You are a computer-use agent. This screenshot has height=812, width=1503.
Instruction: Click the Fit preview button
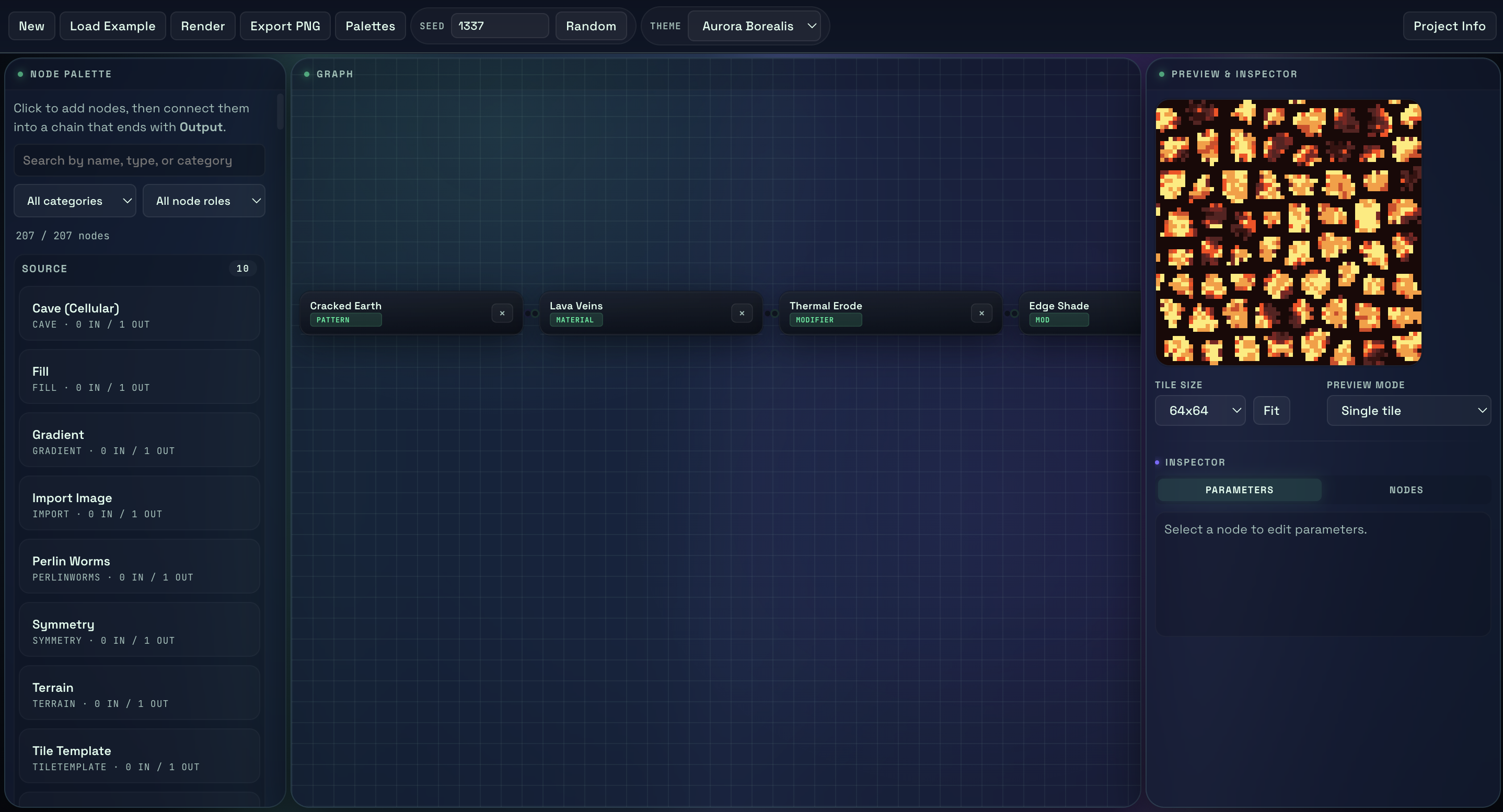(x=1271, y=411)
